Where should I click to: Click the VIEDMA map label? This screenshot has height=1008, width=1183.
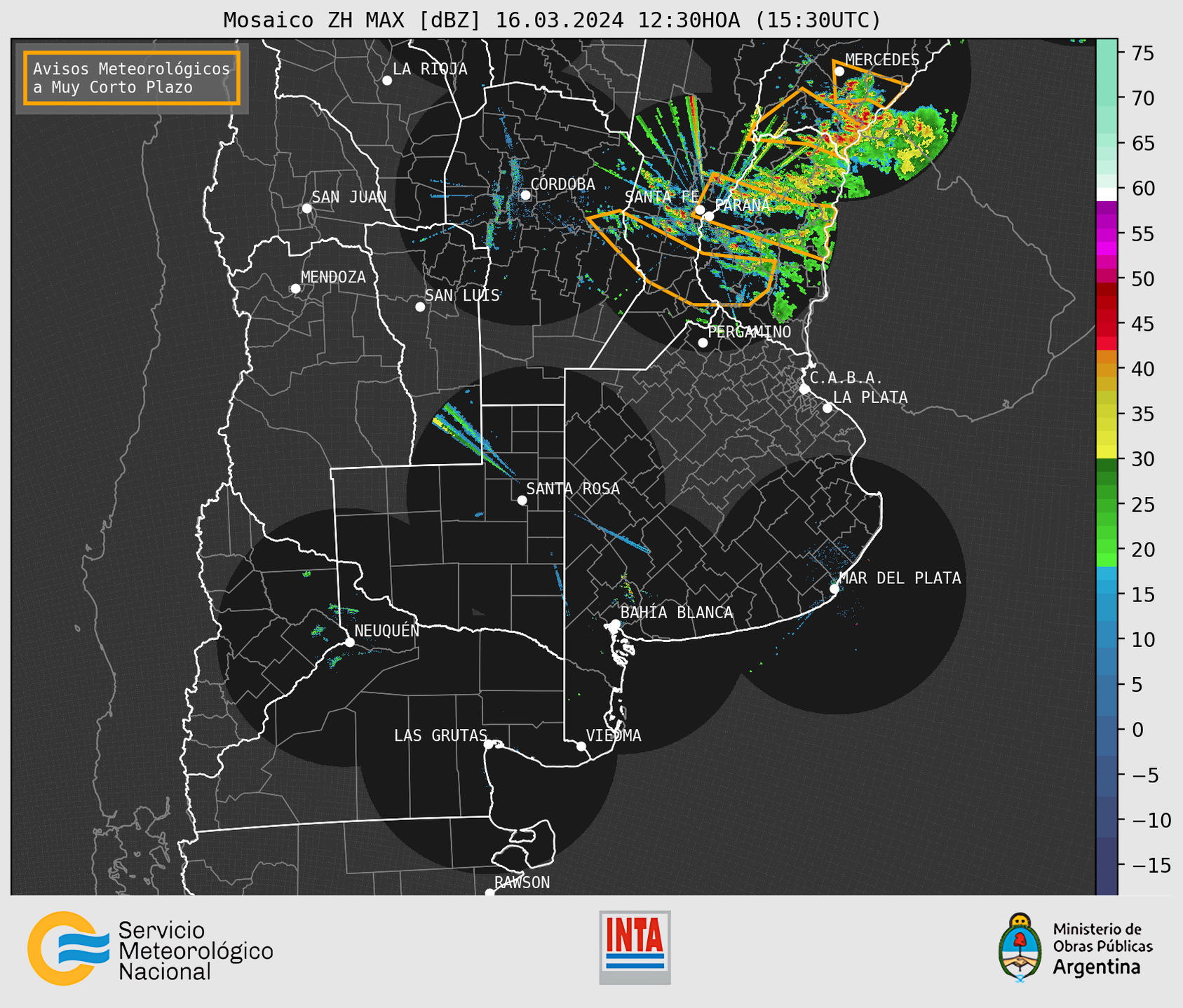click(614, 736)
